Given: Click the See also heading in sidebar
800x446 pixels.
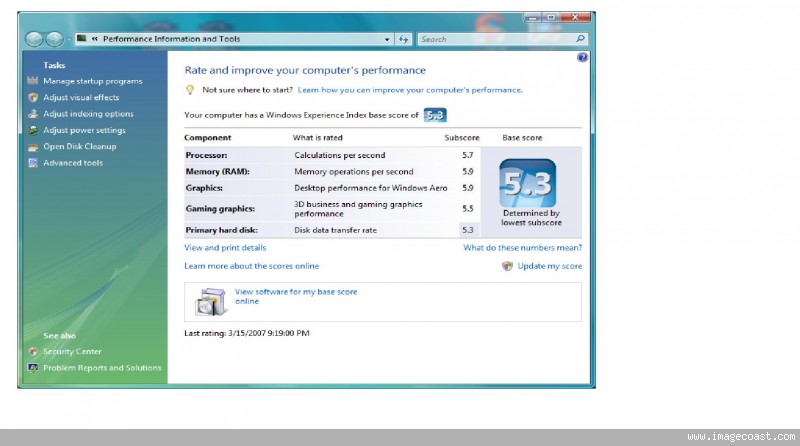Looking at the screenshot, I should [59, 336].
